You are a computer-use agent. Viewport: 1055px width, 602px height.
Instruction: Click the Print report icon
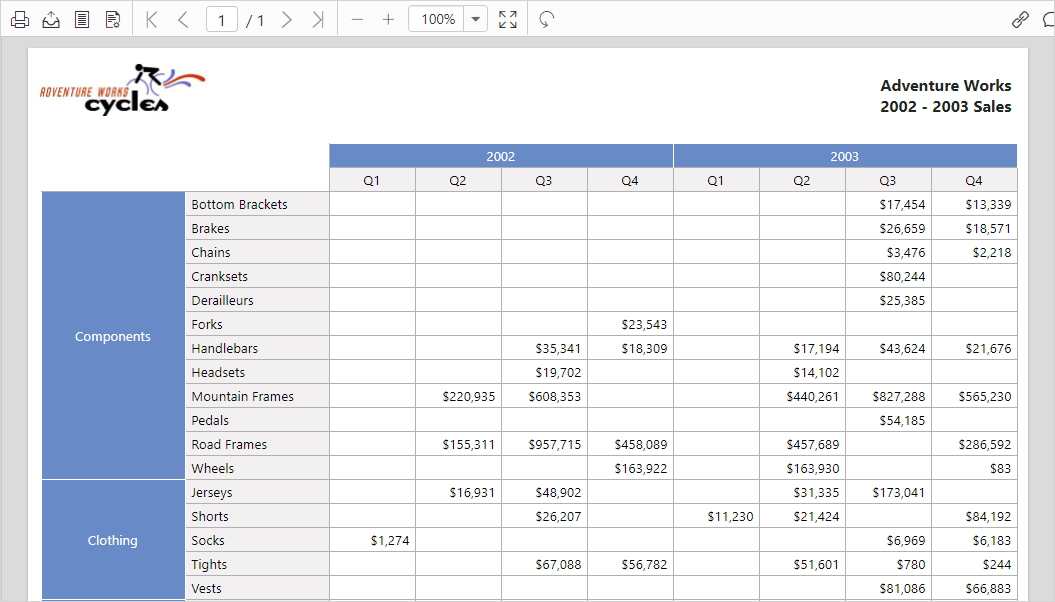(x=20, y=20)
